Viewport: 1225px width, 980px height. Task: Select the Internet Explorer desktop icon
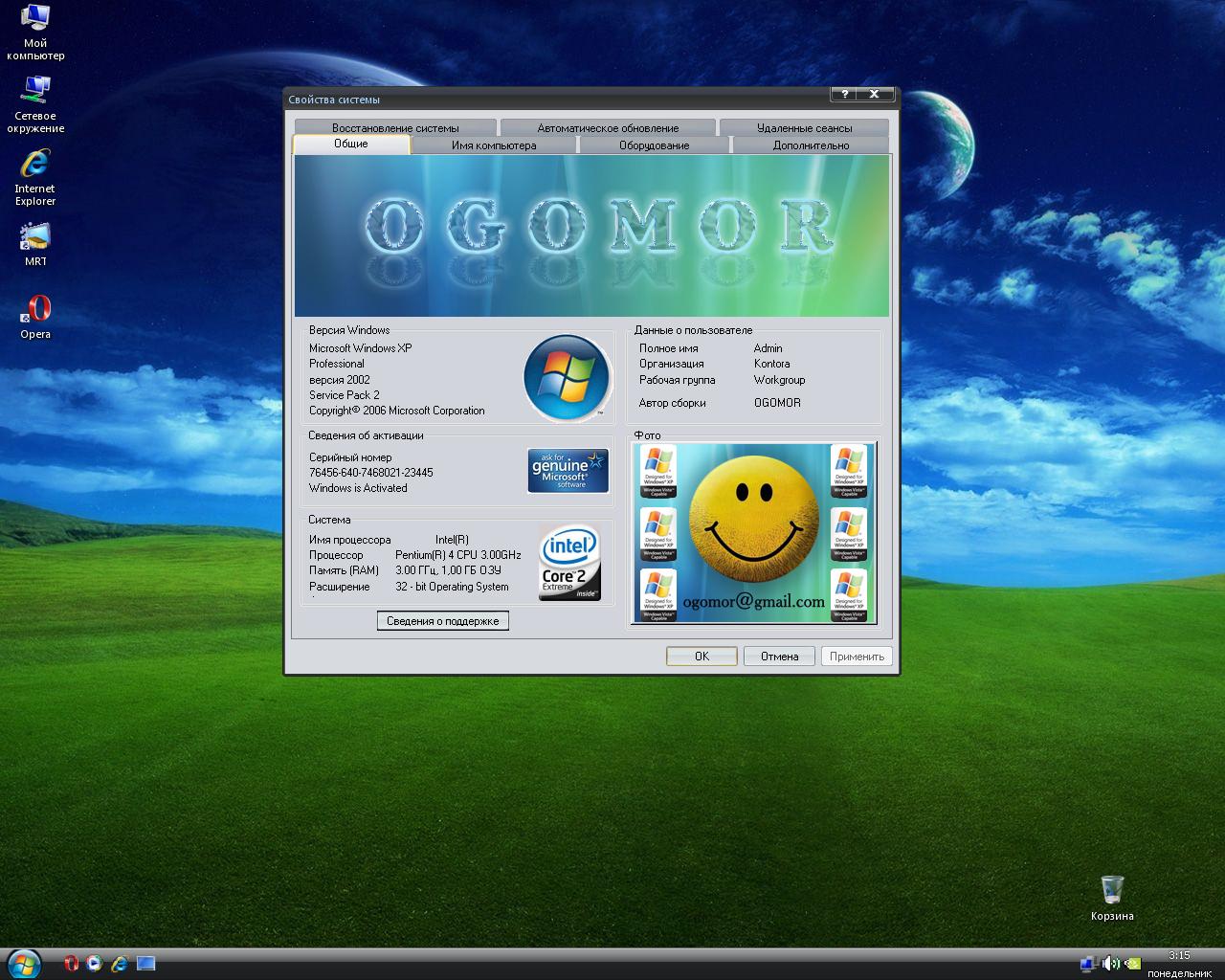point(35,177)
